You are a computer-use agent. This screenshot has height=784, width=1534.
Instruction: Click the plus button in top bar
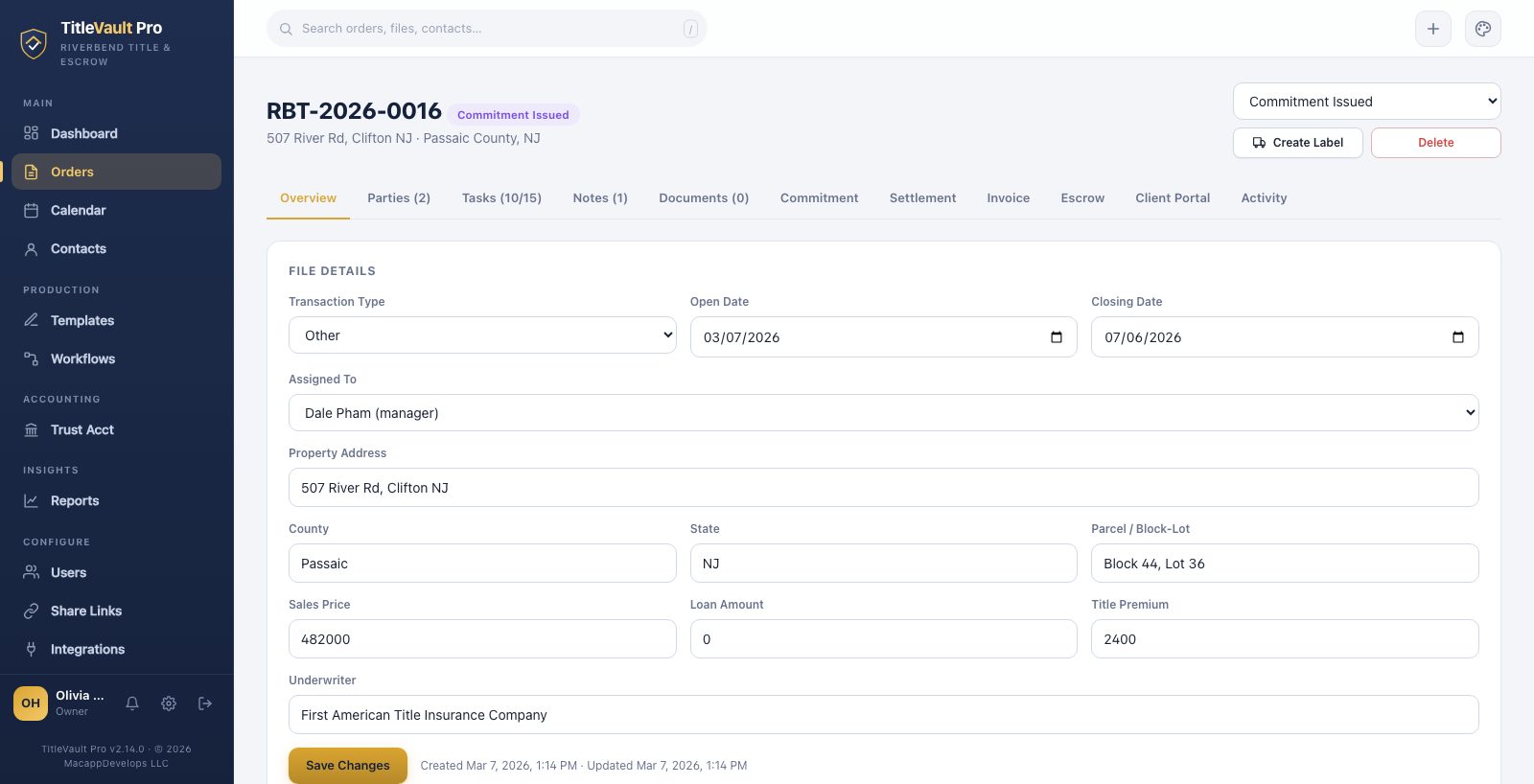(1433, 29)
